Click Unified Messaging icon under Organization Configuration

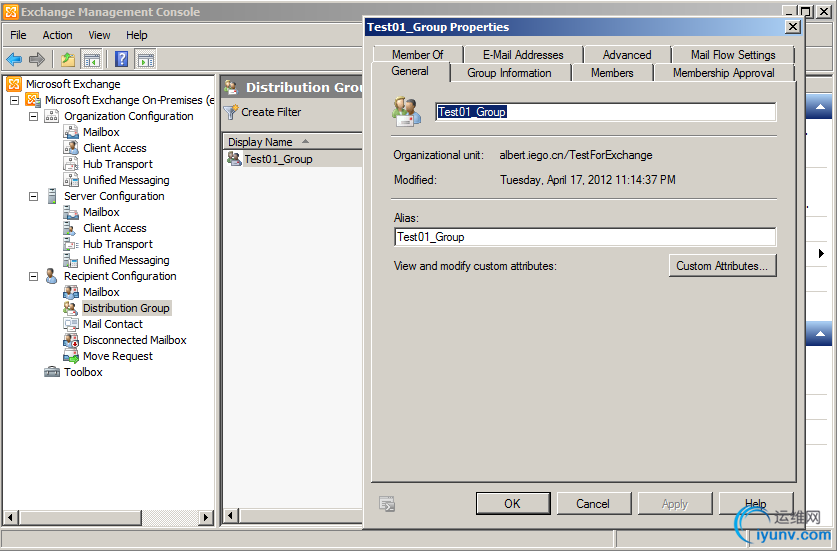pos(71,180)
